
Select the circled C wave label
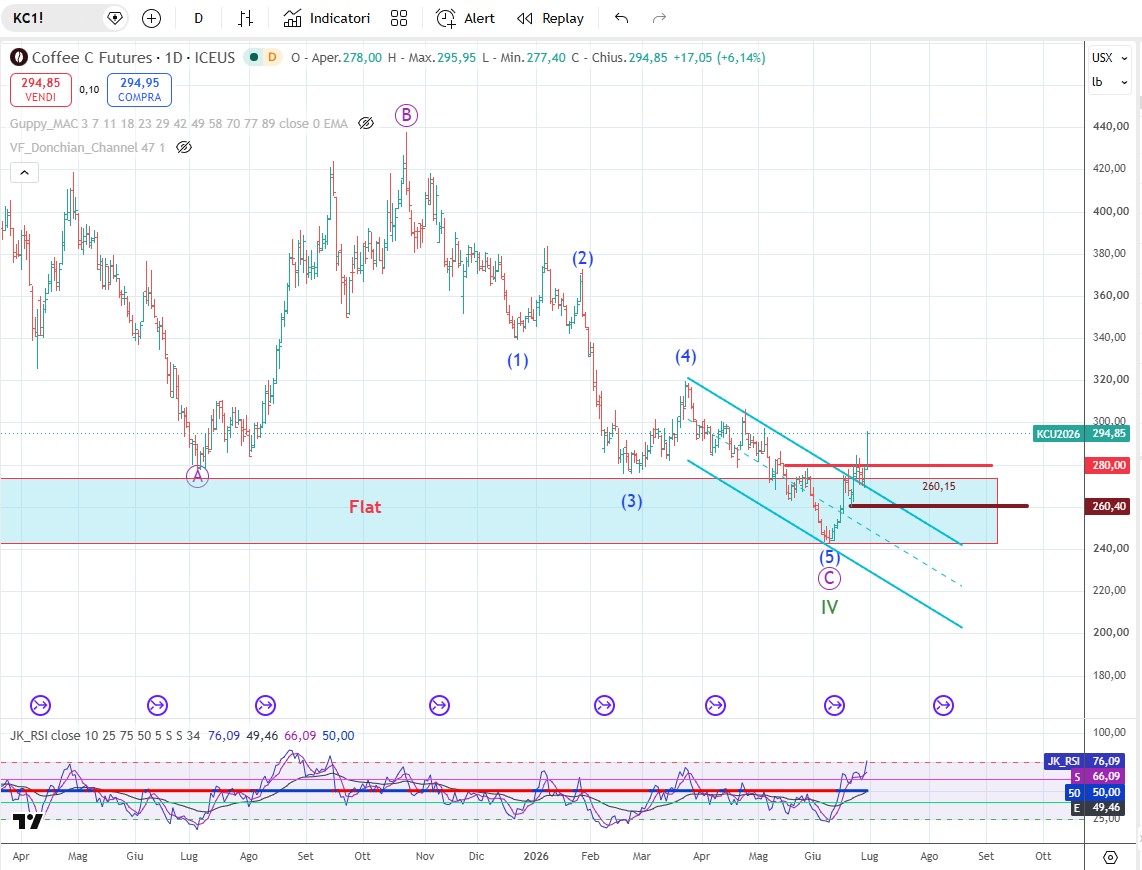click(830, 578)
